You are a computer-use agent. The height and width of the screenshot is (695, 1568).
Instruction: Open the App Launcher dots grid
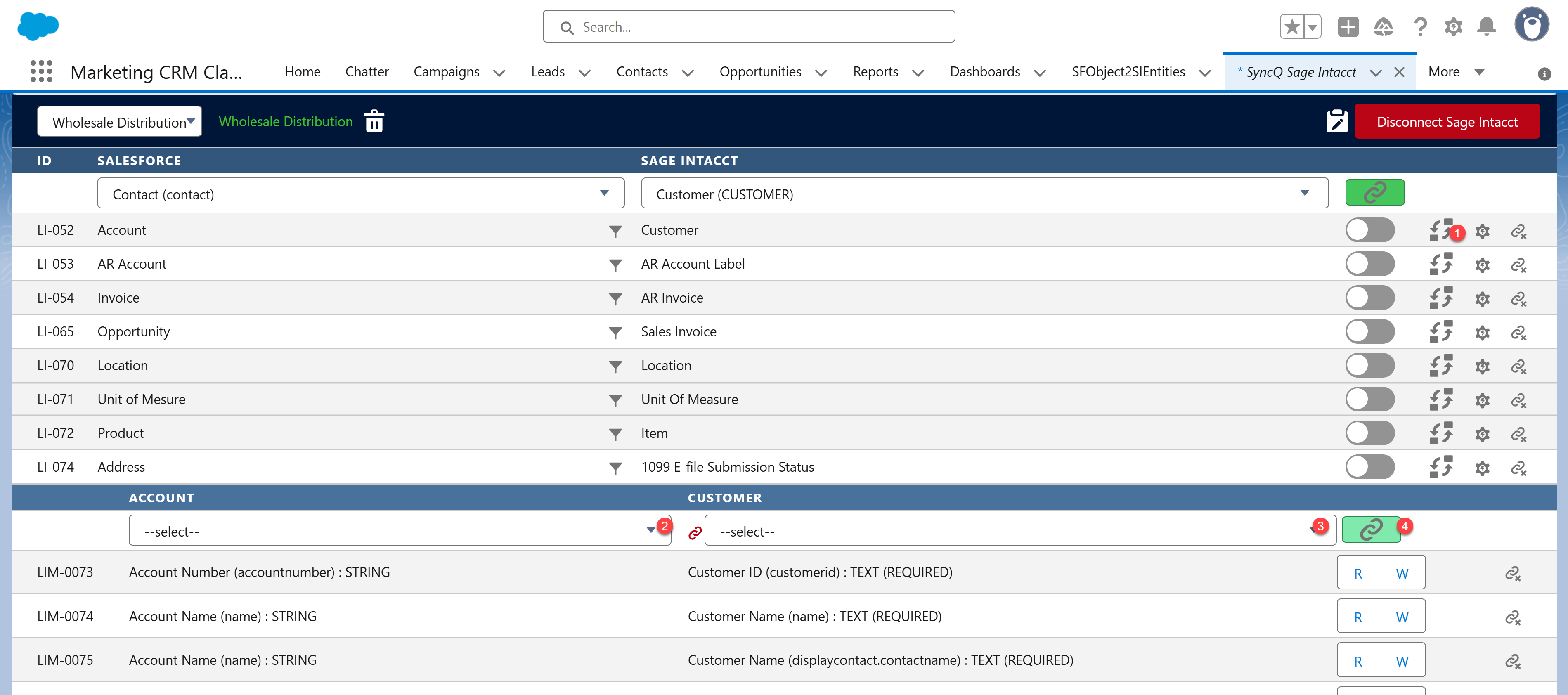[x=41, y=71]
